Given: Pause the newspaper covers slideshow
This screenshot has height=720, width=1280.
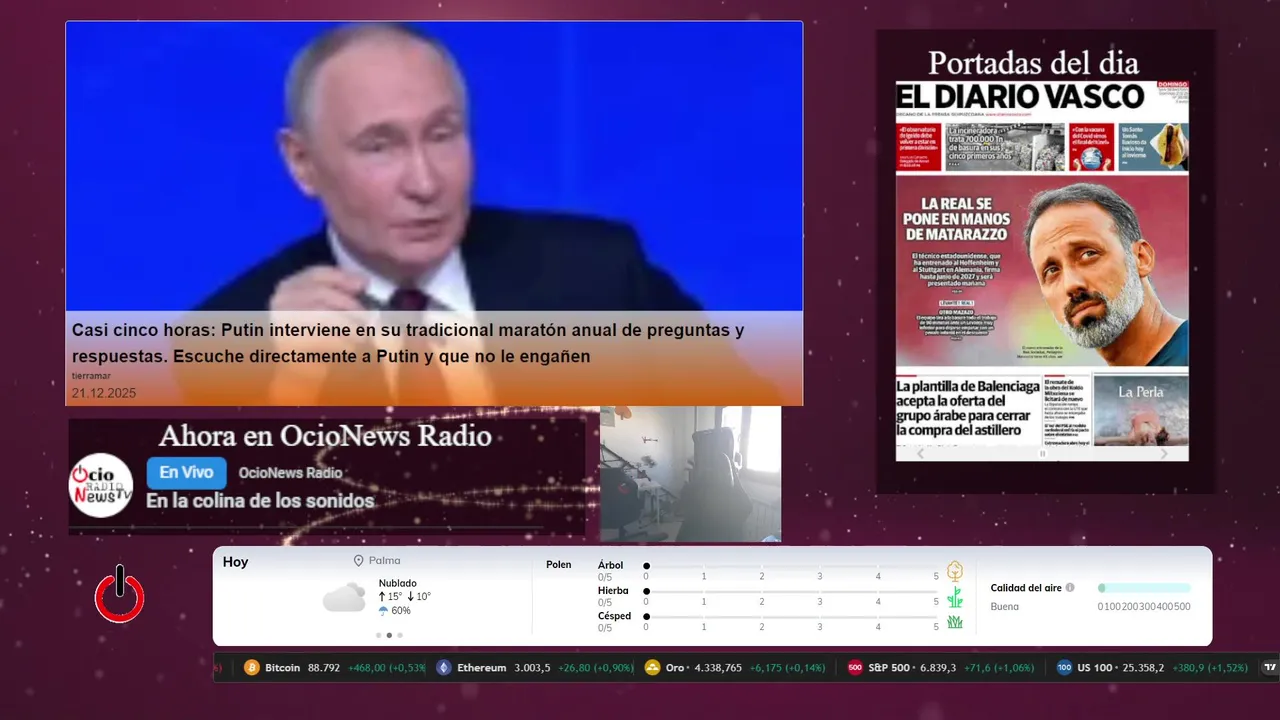Looking at the screenshot, I should tap(1042, 453).
